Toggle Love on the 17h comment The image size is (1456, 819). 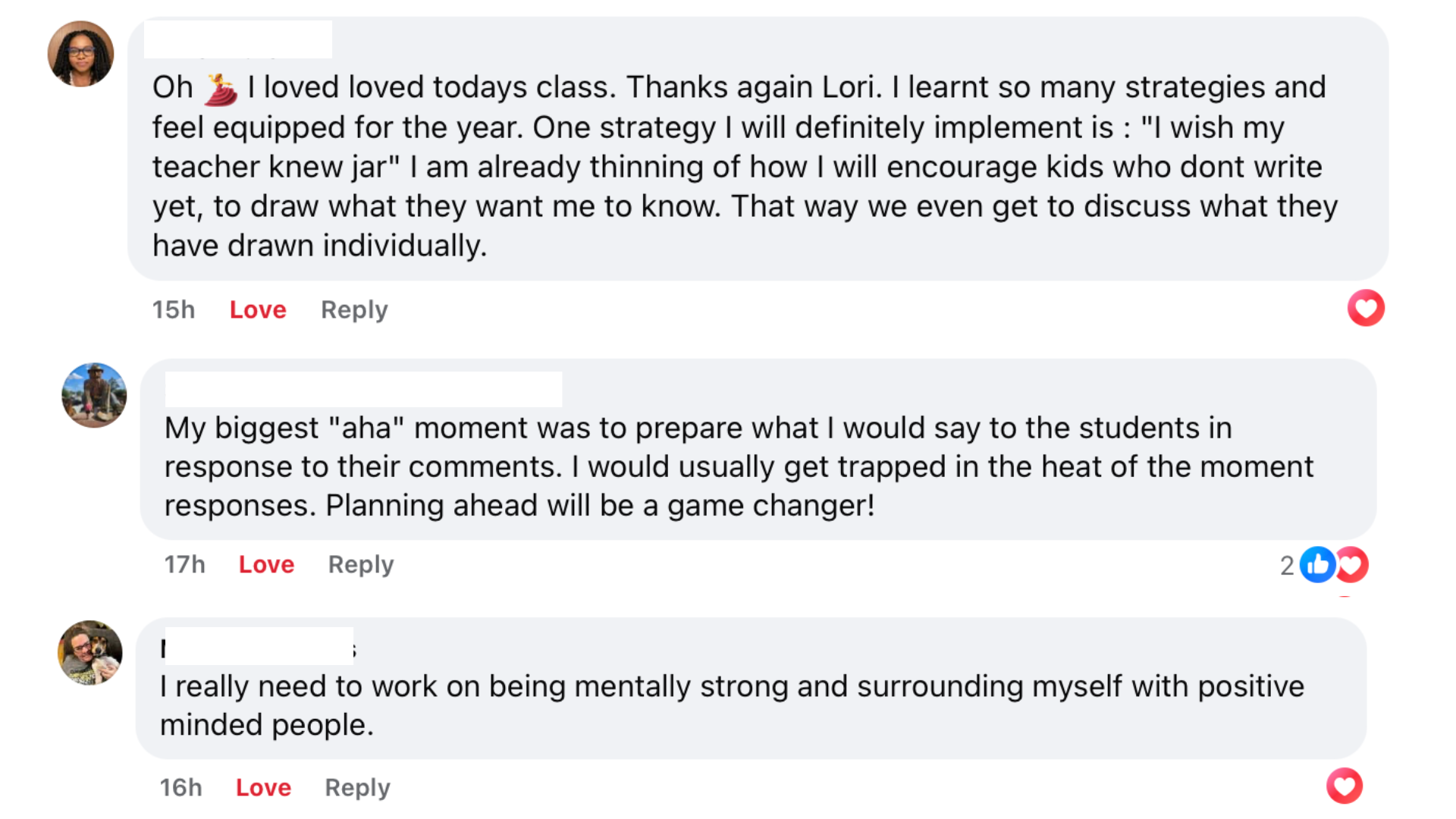(x=266, y=565)
